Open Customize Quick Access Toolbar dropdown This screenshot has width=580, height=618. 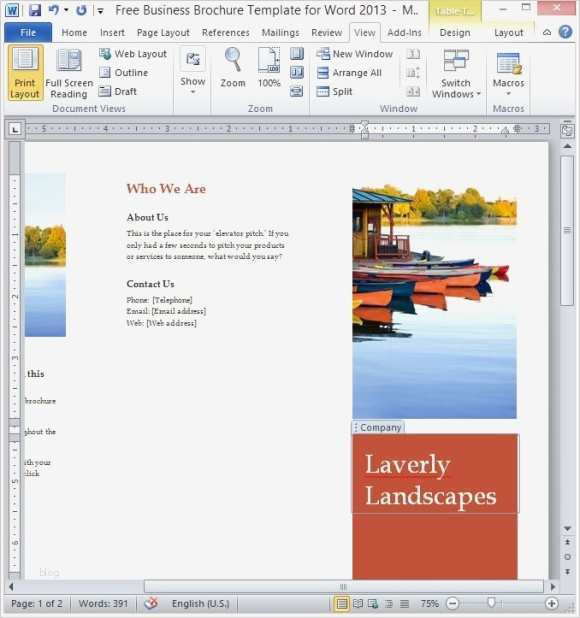click(x=100, y=11)
